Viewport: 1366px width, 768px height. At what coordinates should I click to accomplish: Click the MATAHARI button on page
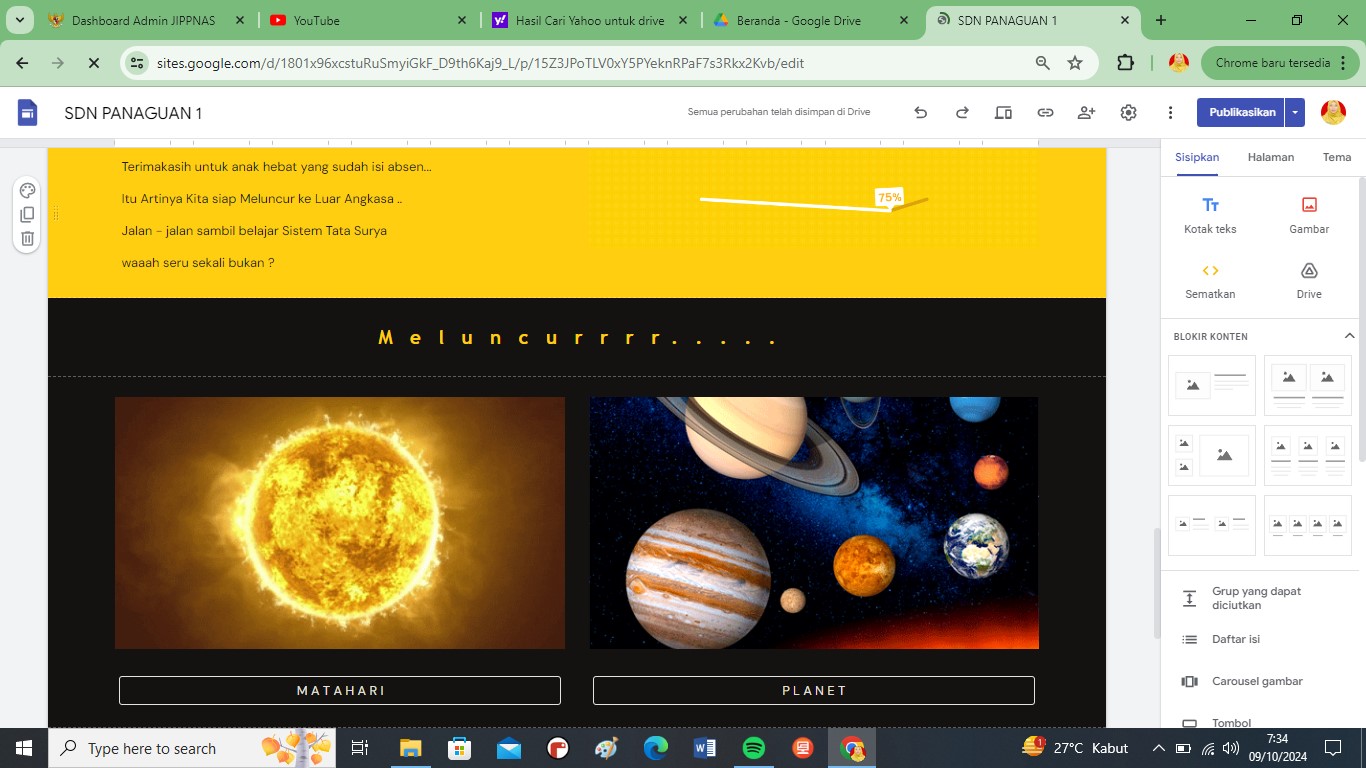coord(340,691)
